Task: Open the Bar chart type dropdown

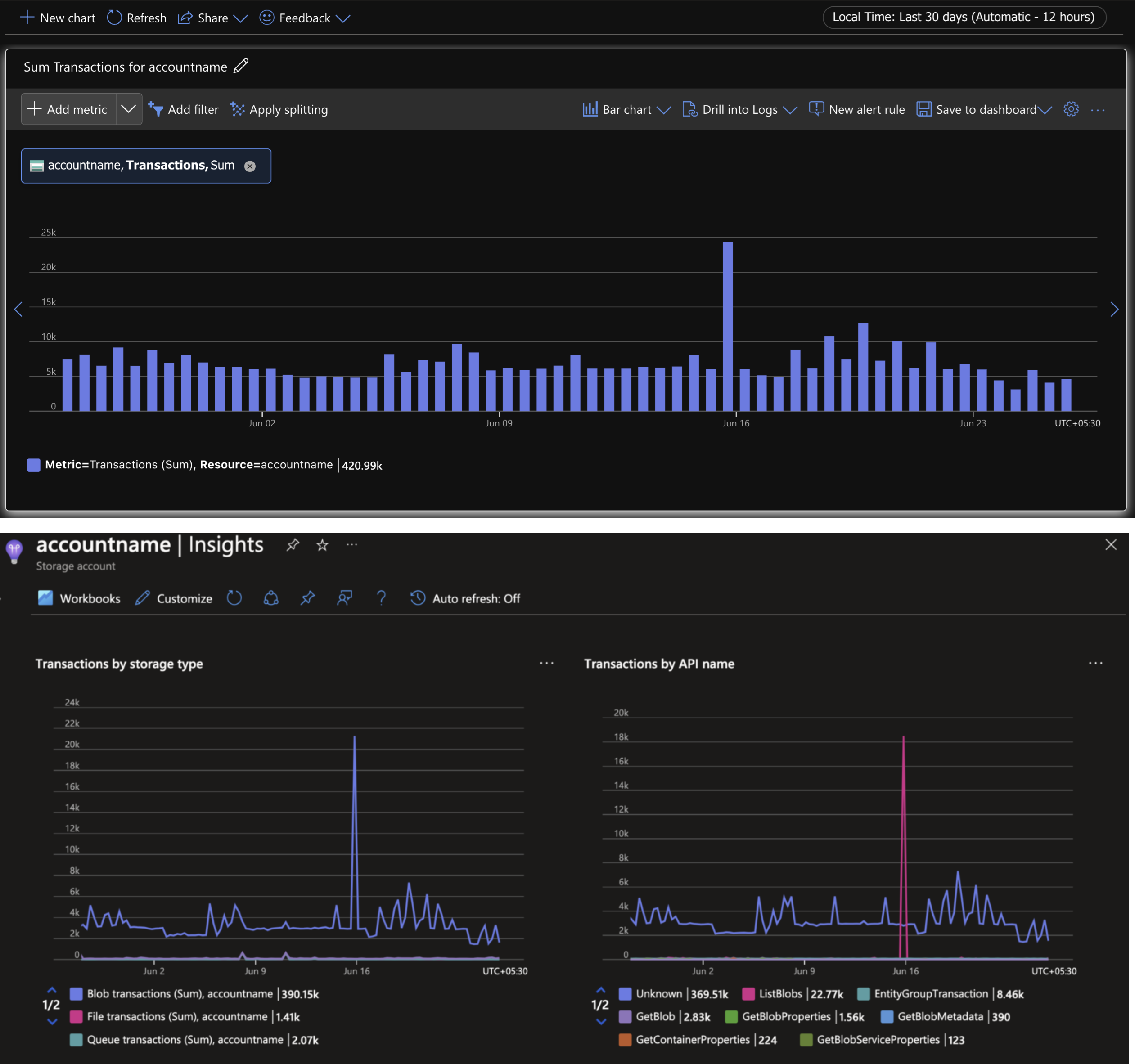Action: pyautogui.click(x=626, y=109)
